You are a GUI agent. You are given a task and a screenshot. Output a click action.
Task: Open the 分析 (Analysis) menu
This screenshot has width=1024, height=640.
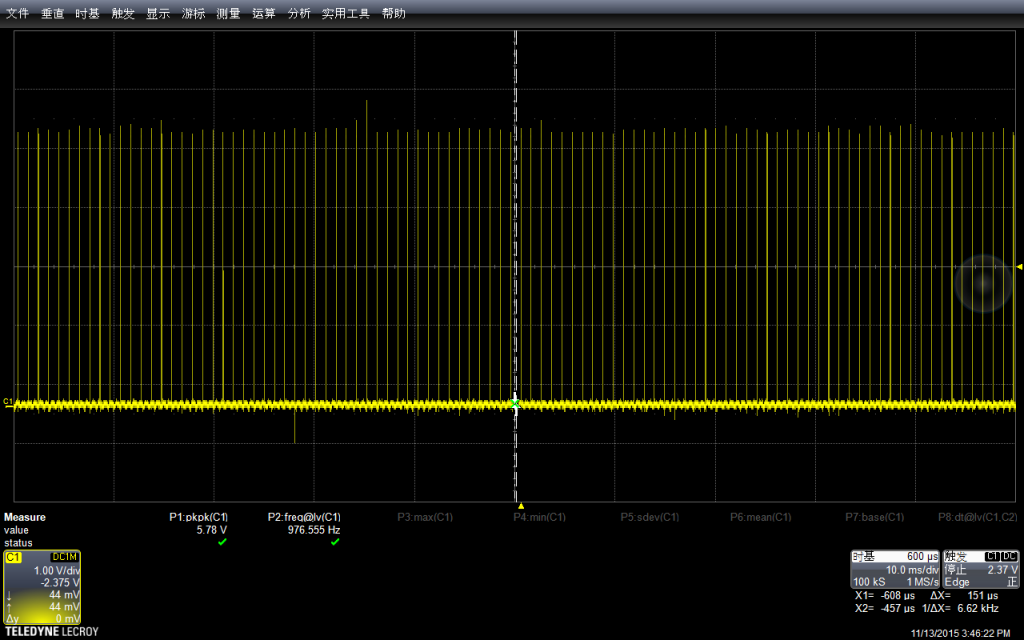299,13
